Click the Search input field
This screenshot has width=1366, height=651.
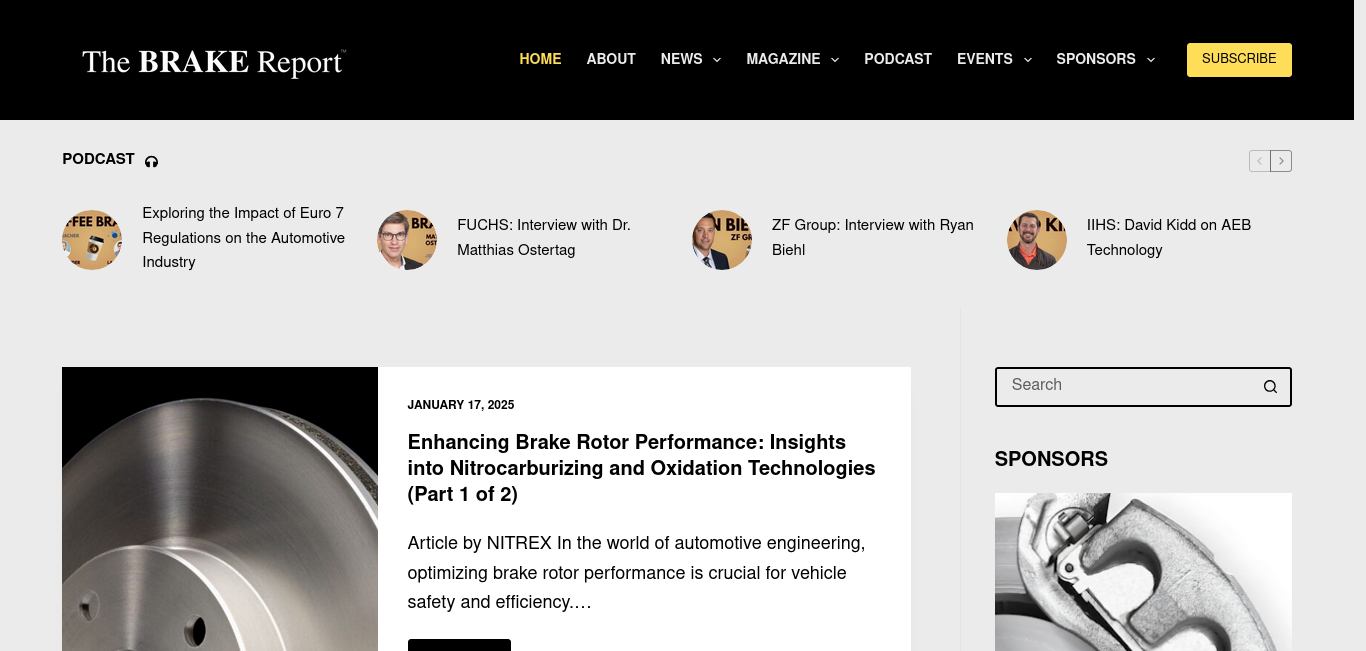(x=1143, y=387)
